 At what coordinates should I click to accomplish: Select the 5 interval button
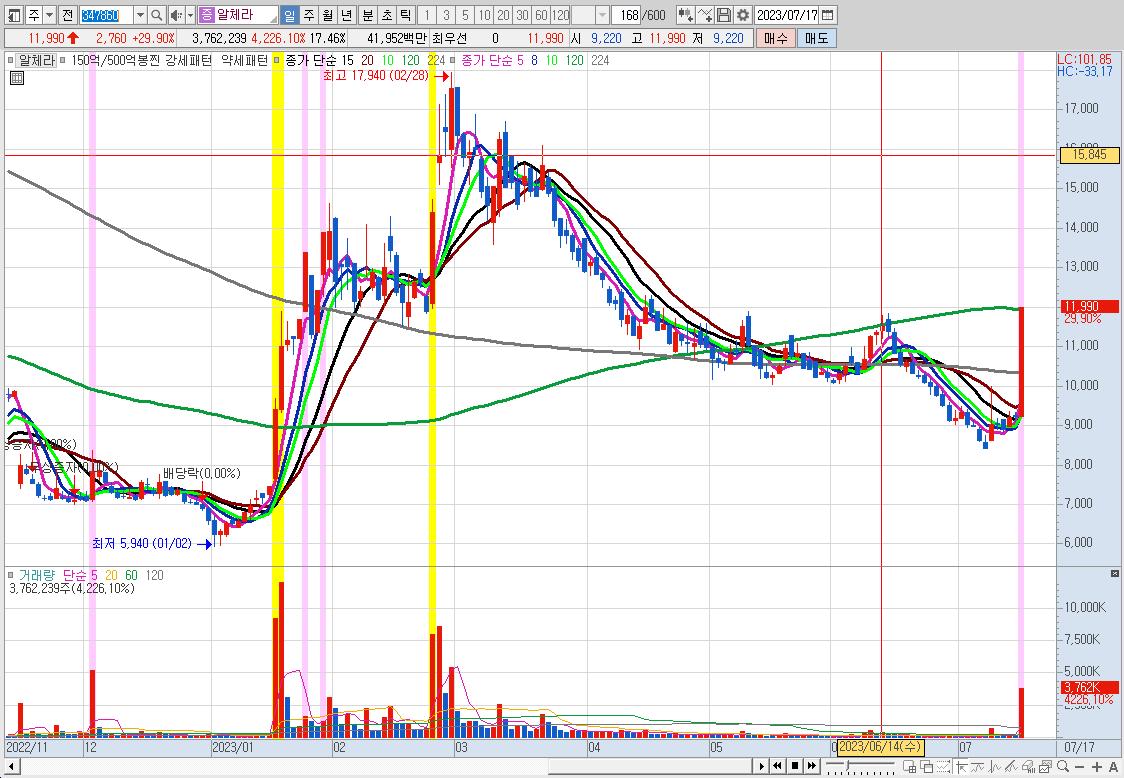(465, 15)
